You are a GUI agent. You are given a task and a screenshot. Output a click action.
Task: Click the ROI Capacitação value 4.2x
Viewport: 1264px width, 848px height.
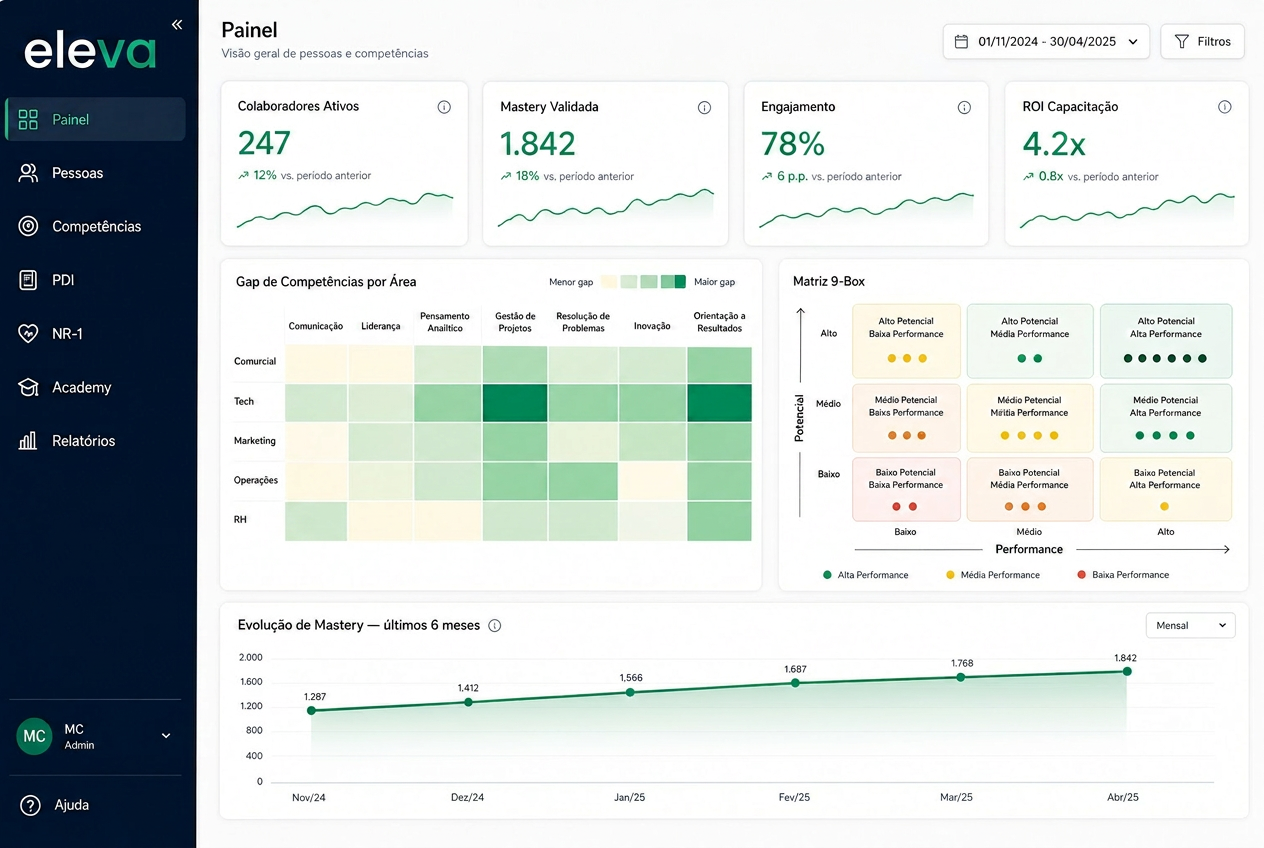1054,144
